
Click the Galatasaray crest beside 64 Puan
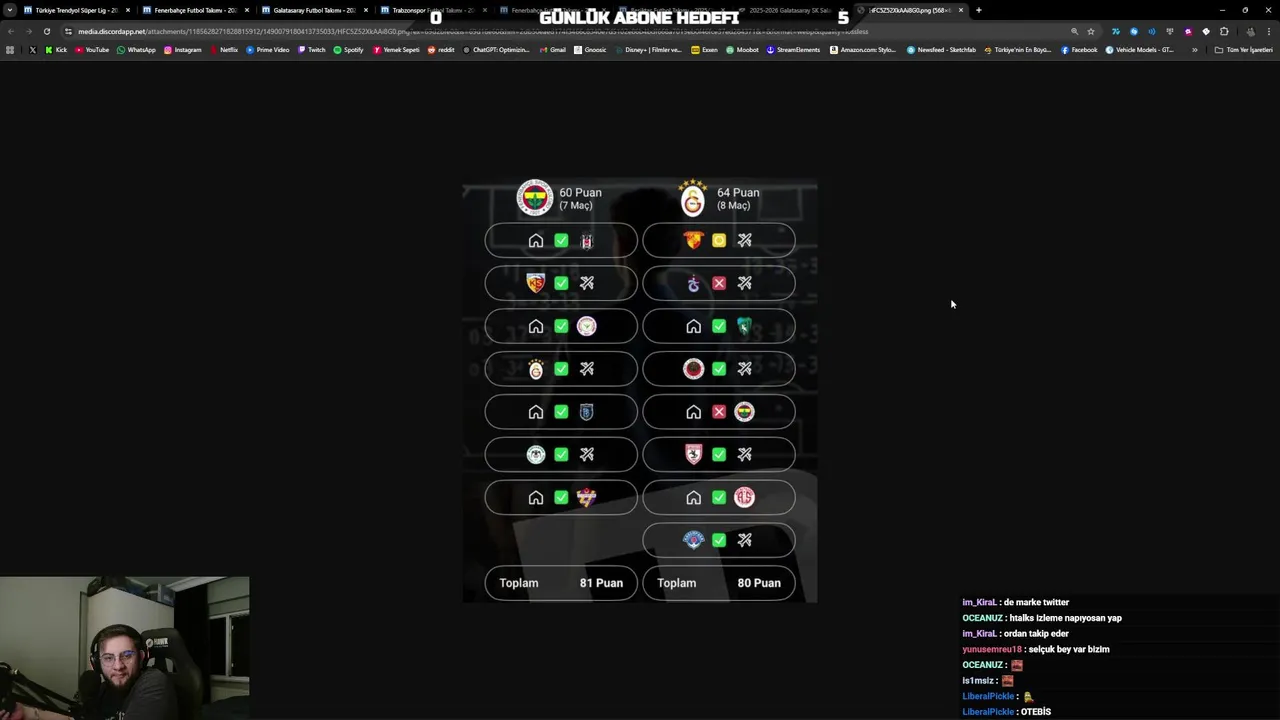[x=692, y=198]
